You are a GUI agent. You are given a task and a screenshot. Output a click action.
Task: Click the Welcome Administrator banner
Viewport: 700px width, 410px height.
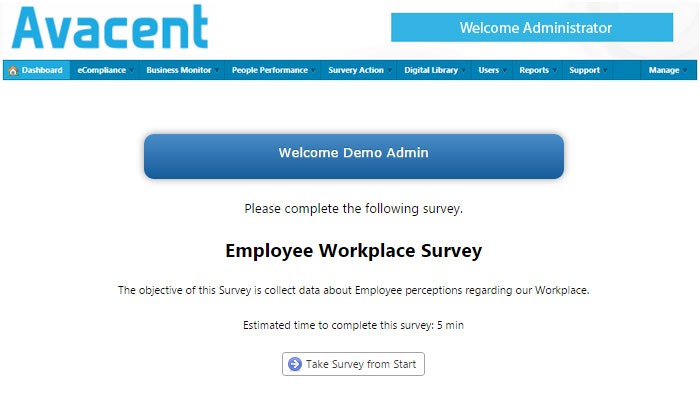click(532, 27)
